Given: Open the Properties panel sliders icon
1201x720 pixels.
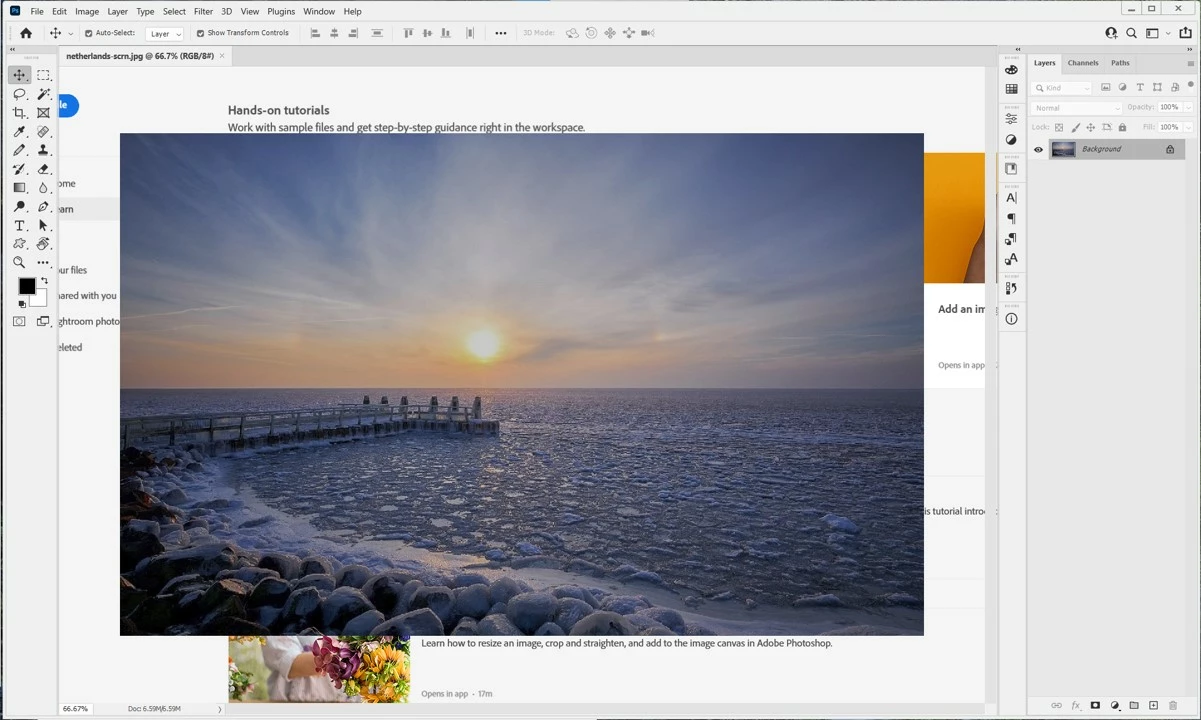Looking at the screenshot, I should (1011, 119).
